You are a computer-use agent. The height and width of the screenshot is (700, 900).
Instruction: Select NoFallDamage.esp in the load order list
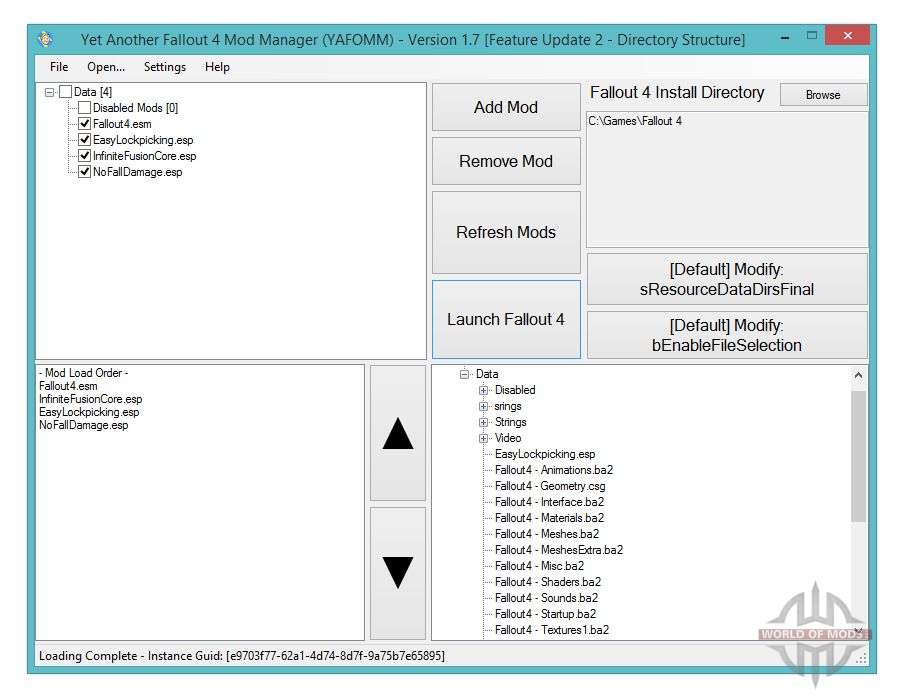coord(84,426)
